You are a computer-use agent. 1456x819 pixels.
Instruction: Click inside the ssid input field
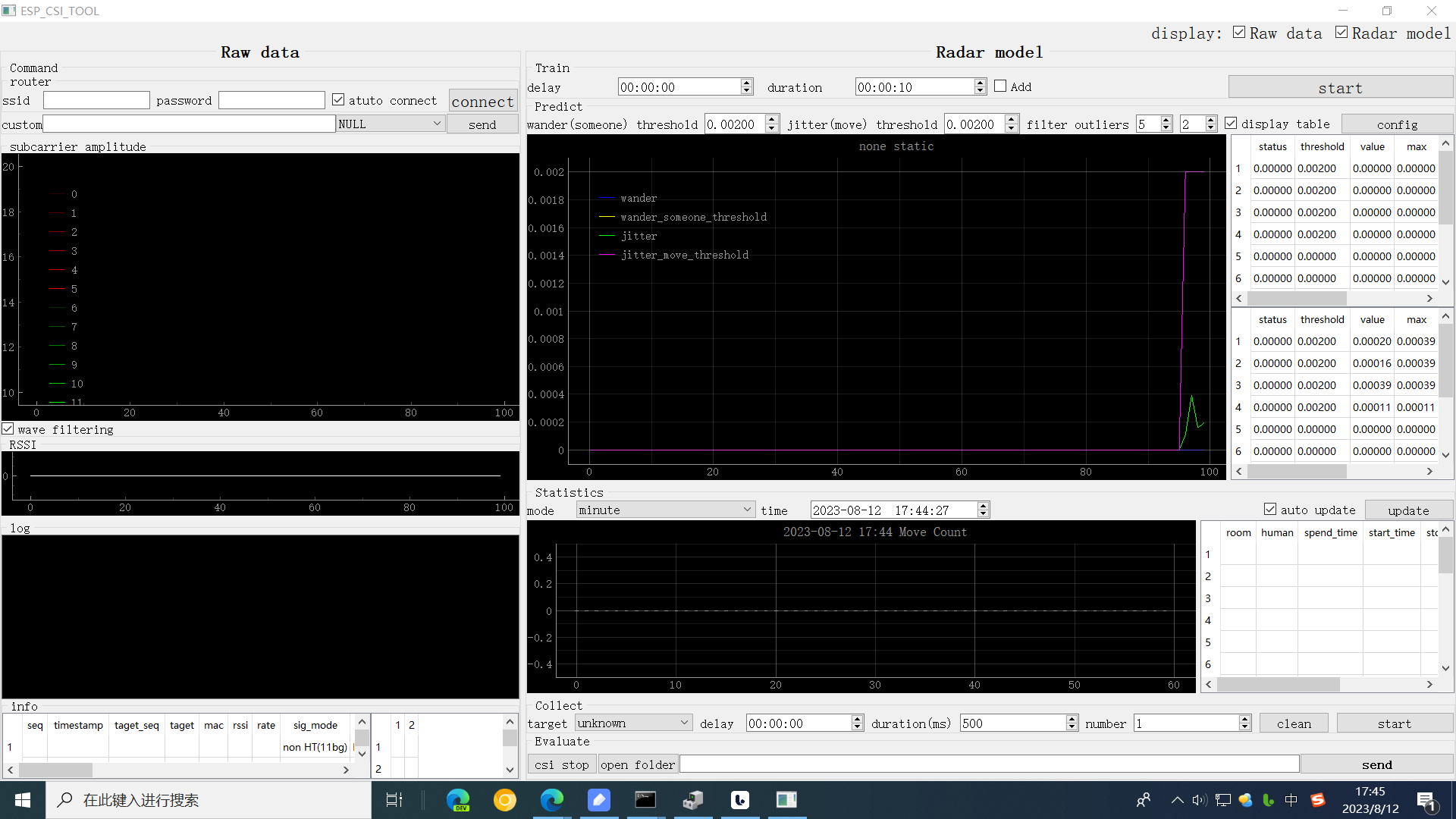pos(96,99)
